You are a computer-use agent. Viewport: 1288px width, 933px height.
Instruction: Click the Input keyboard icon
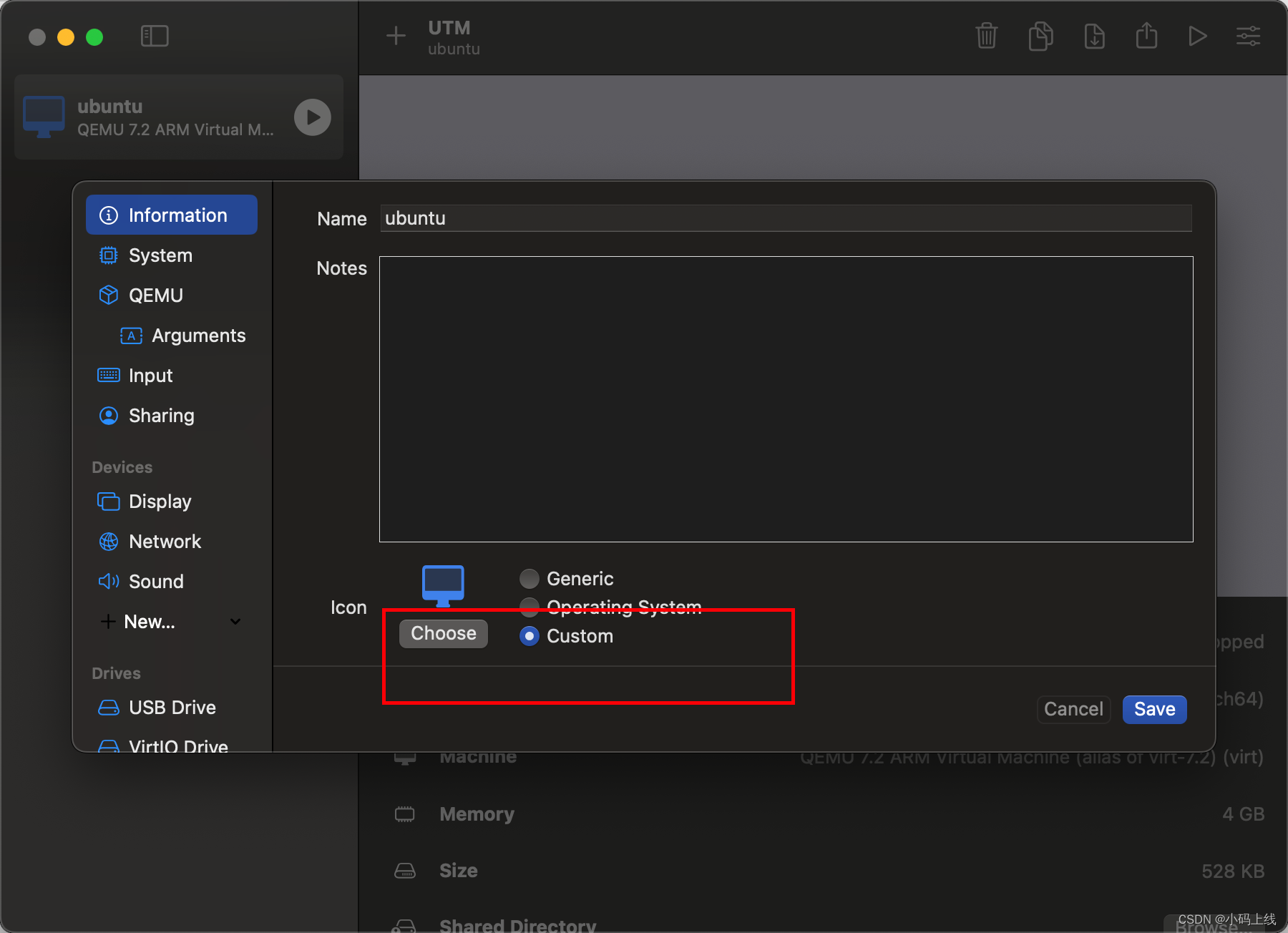coord(109,375)
